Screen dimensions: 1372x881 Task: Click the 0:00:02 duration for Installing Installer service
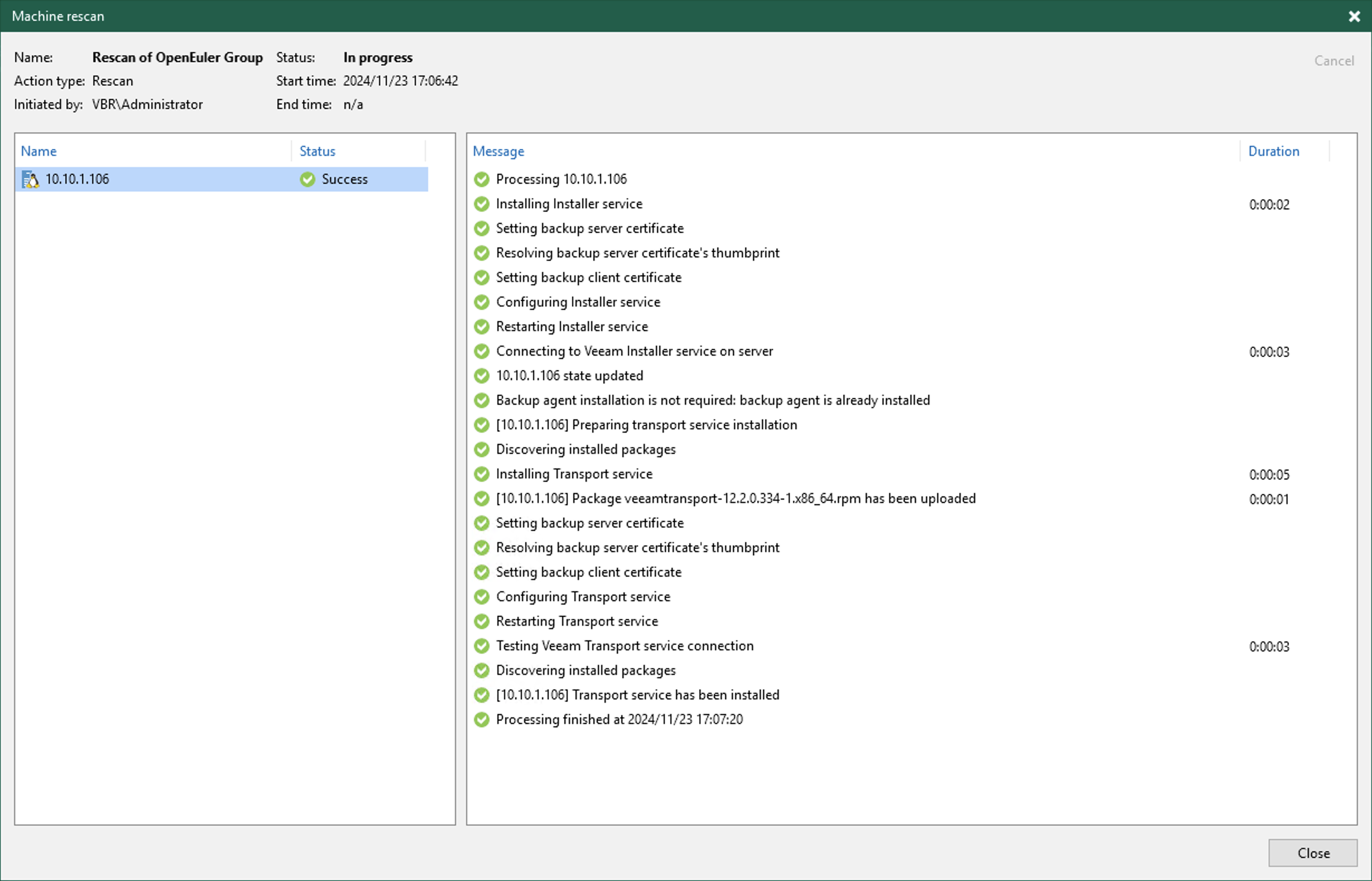pos(1269,205)
